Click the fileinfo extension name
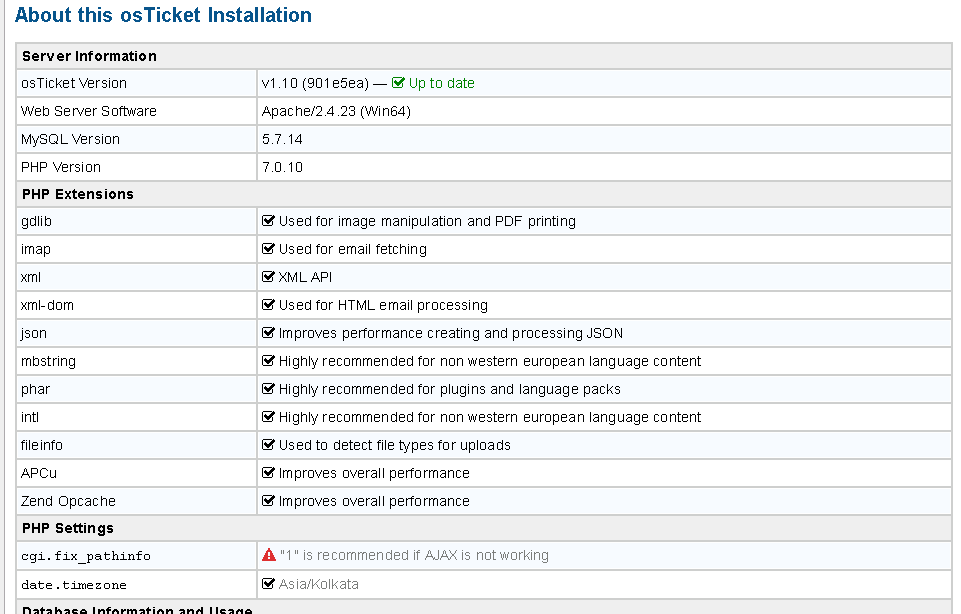 click(x=42, y=445)
